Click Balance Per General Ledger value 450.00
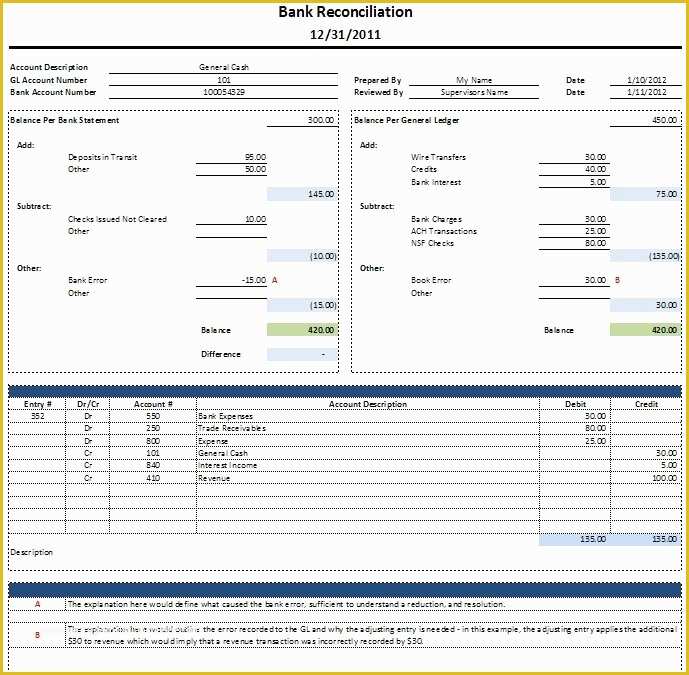The image size is (689, 675). pyautogui.click(x=645, y=120)
